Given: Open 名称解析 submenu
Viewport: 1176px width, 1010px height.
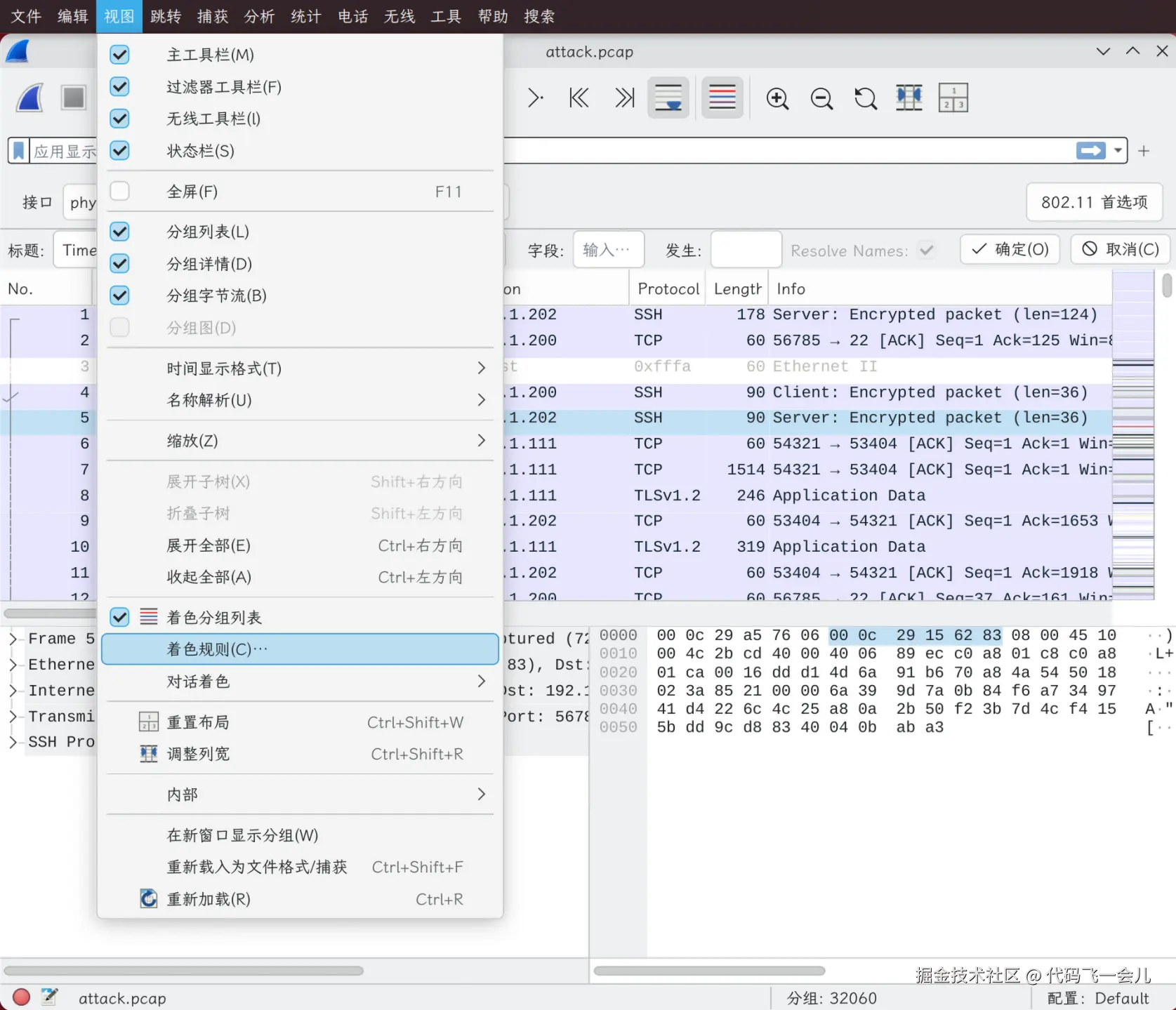Looking at the screenshot, I should (300, 400).
